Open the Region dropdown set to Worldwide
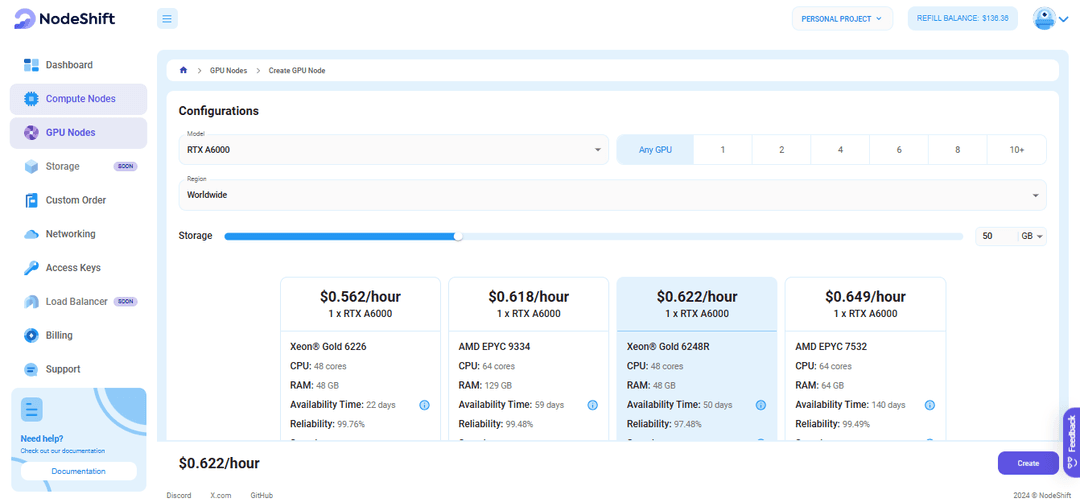 pos(612,195)
